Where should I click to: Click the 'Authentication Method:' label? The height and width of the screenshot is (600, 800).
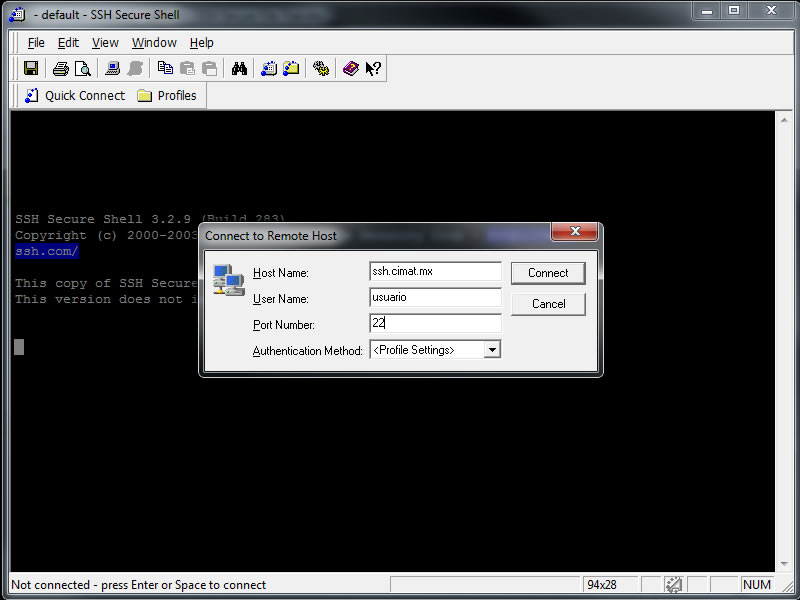(307, 351)
